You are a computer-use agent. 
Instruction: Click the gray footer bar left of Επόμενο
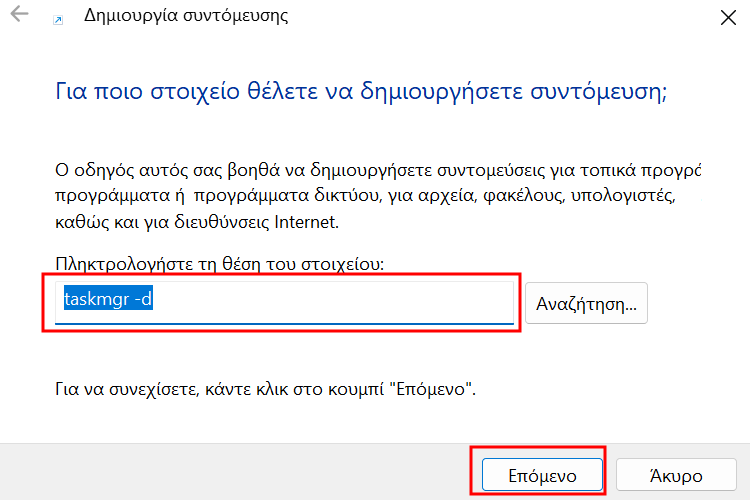[234, 472]
